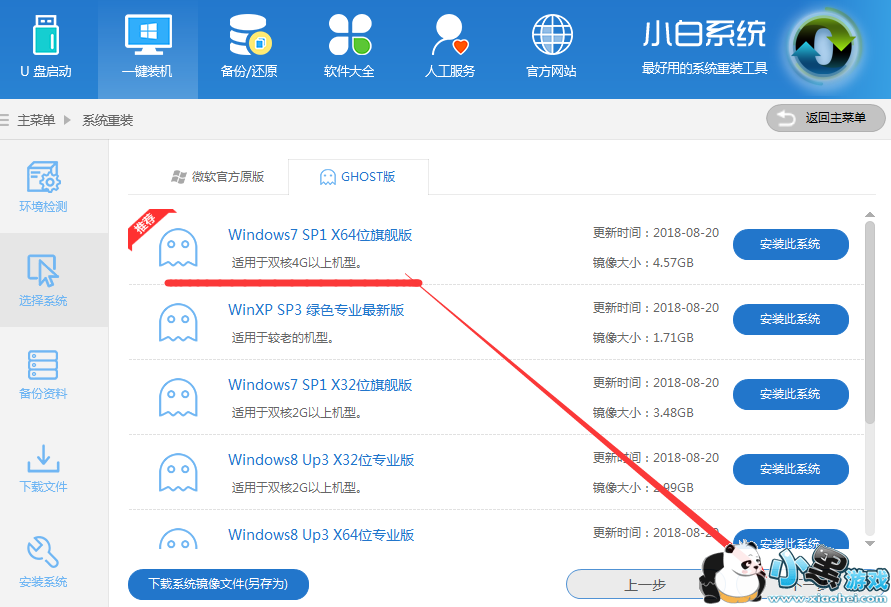The width and height of the screenshot is (891, 607).
Task: Open the 安装系统 sidebar step
Action: pyautogui.click(x=43, y=562)
